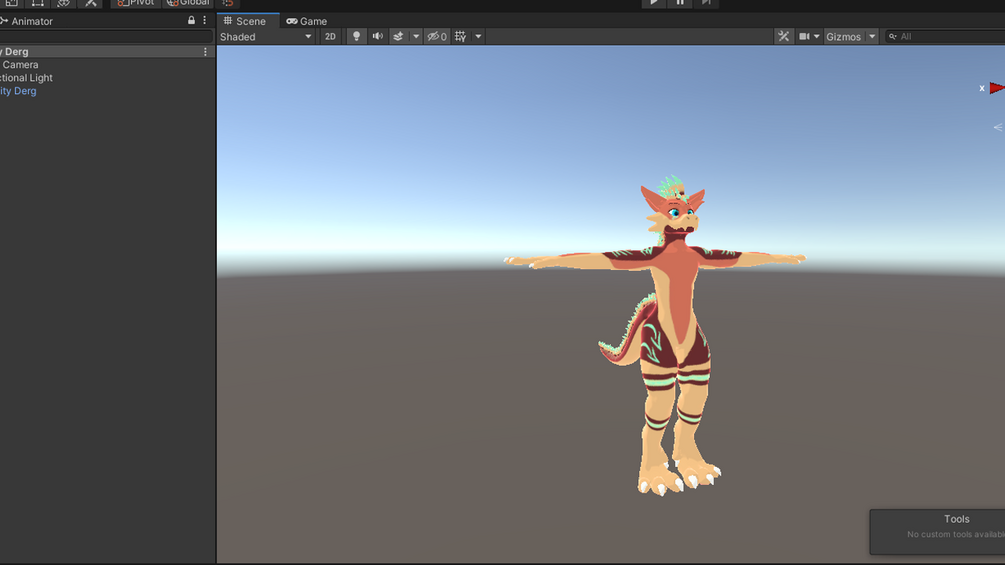Open the Shaded draw mode dropdown
This screenshot has height=565, width=1005.
click(265, 37)
